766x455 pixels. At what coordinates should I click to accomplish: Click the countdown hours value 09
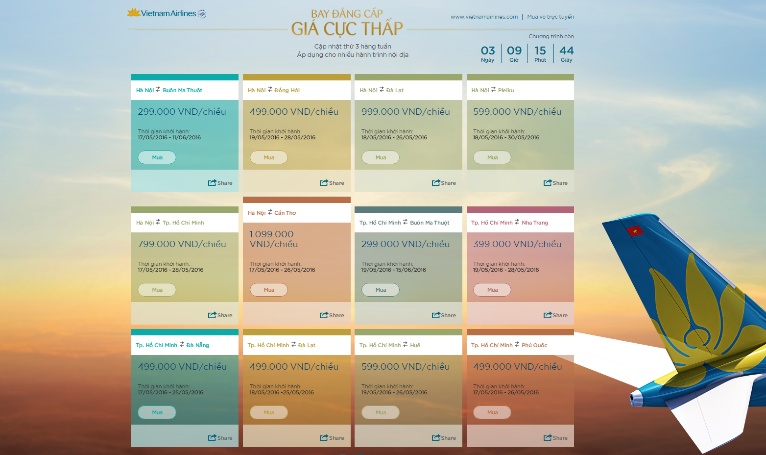coord(514,50)
